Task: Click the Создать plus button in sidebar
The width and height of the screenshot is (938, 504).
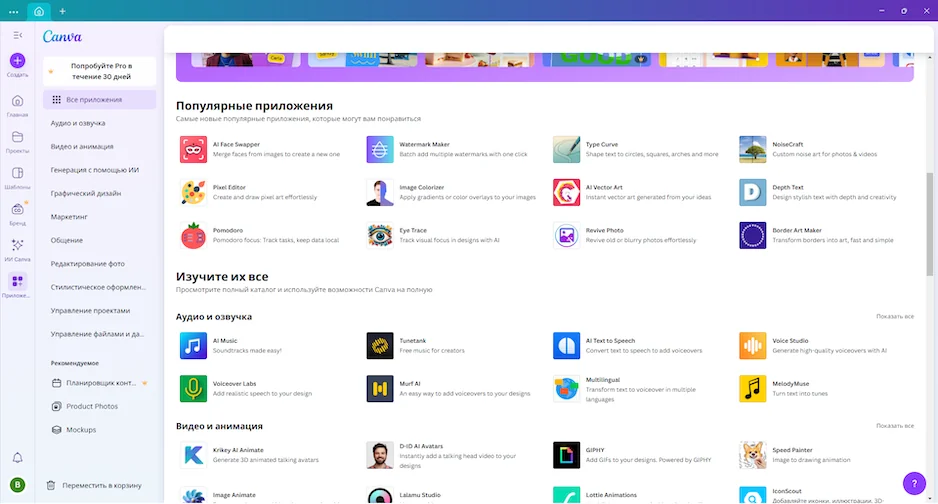Action: pos(17,61)
